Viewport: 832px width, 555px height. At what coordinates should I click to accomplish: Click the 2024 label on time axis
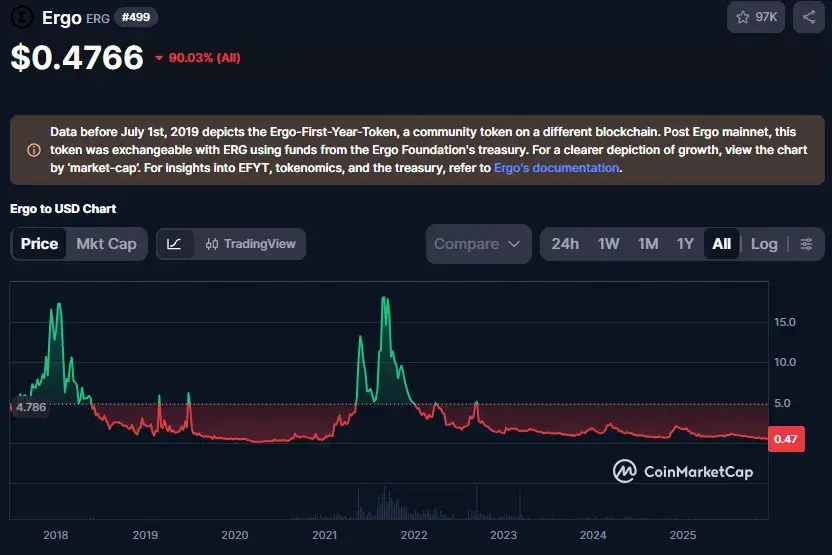pyautogui.click(x=593, y=535)
